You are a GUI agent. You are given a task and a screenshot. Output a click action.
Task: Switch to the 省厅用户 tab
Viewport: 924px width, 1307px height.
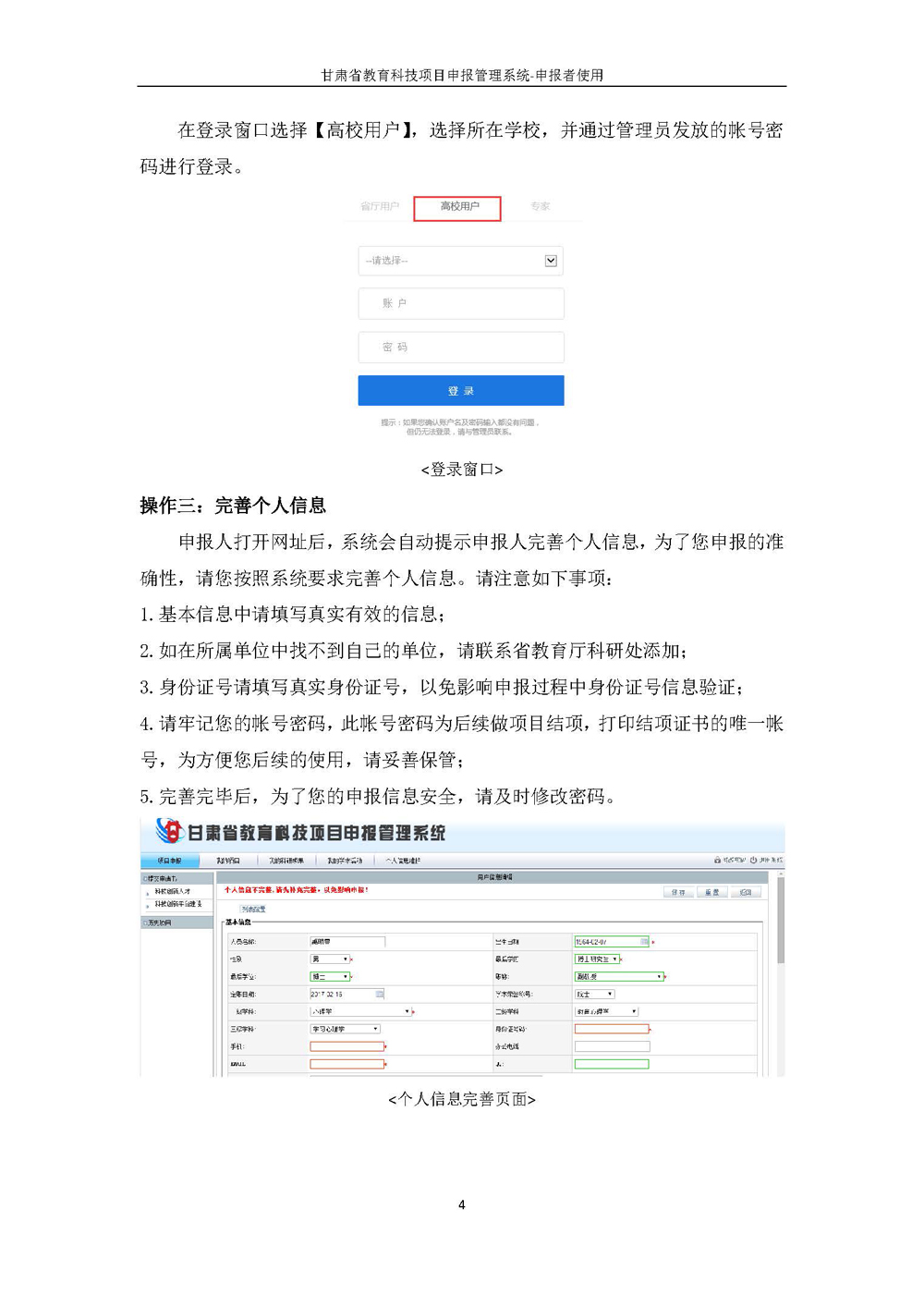pos(379,207)
